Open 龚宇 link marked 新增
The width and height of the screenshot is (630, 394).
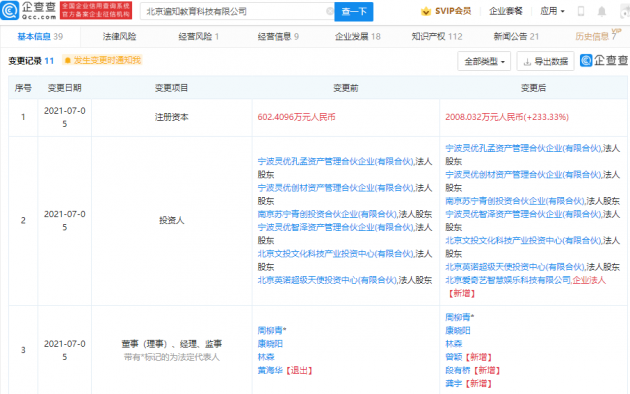(453, 384)
